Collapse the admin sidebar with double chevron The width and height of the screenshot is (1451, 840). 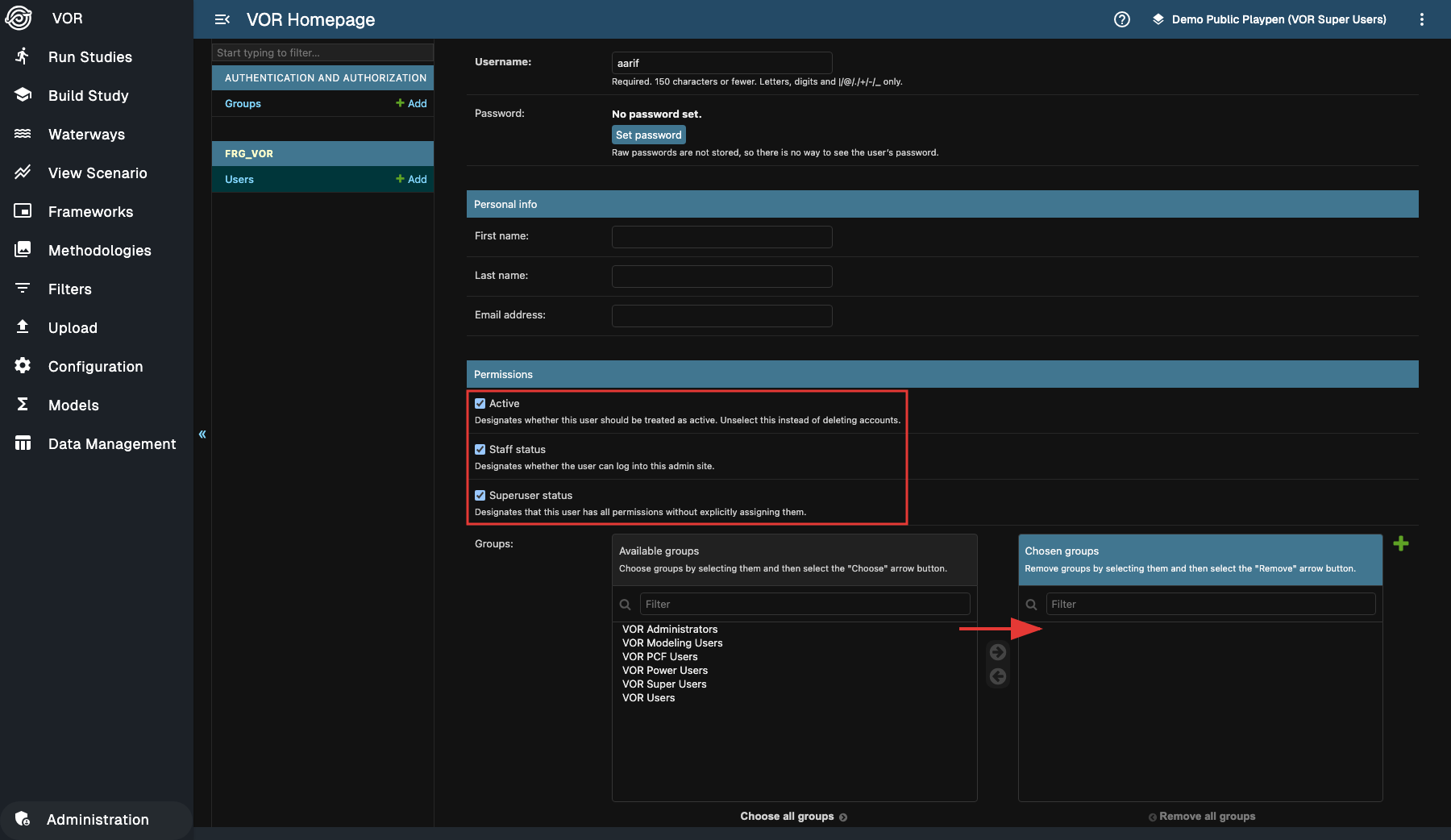202,435
